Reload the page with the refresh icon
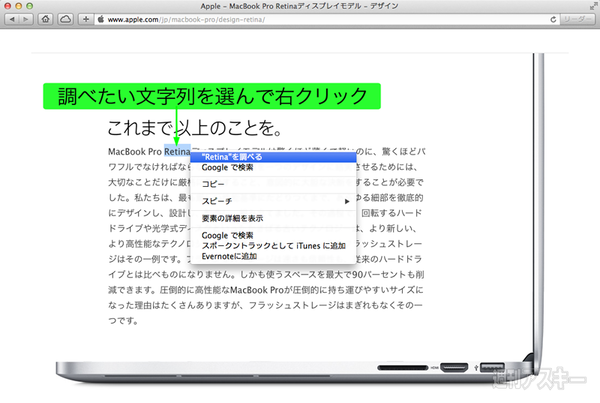The image size is (600, 403). [553, 20]
